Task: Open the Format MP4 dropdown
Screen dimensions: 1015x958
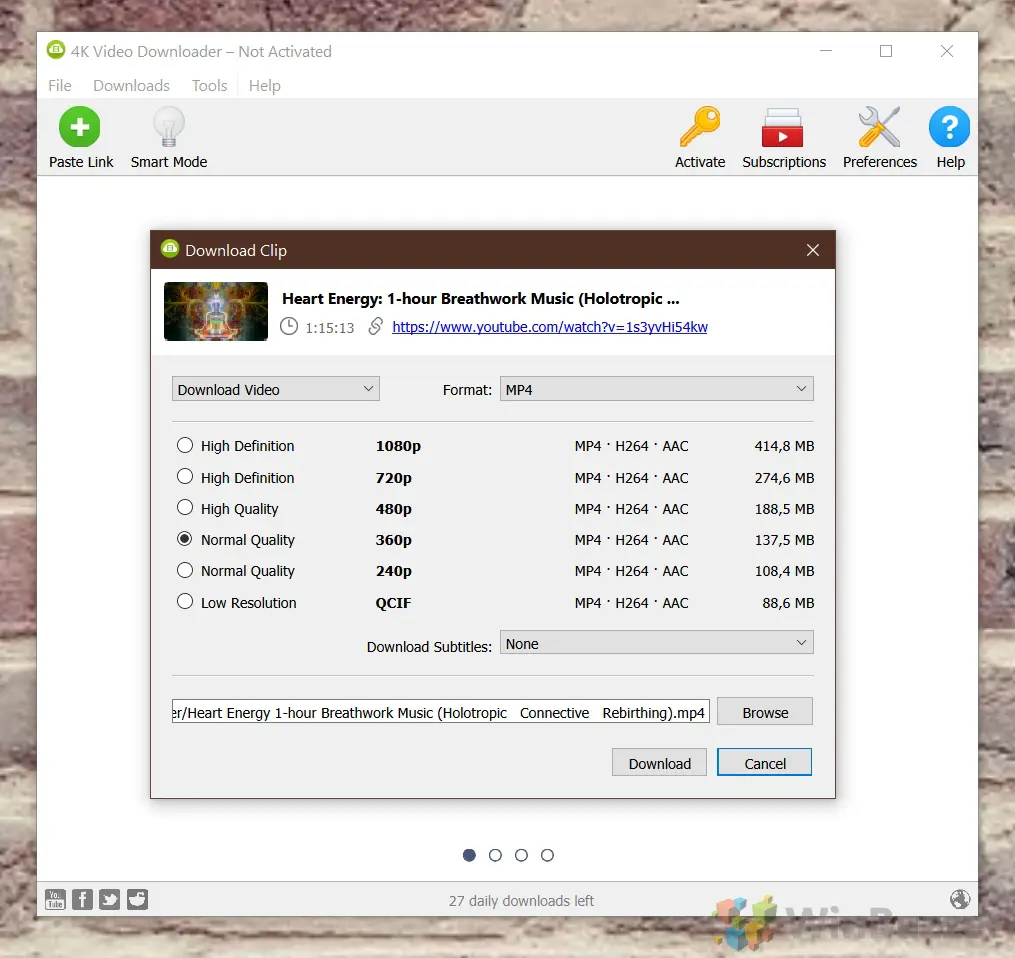Action: point(656,389)
